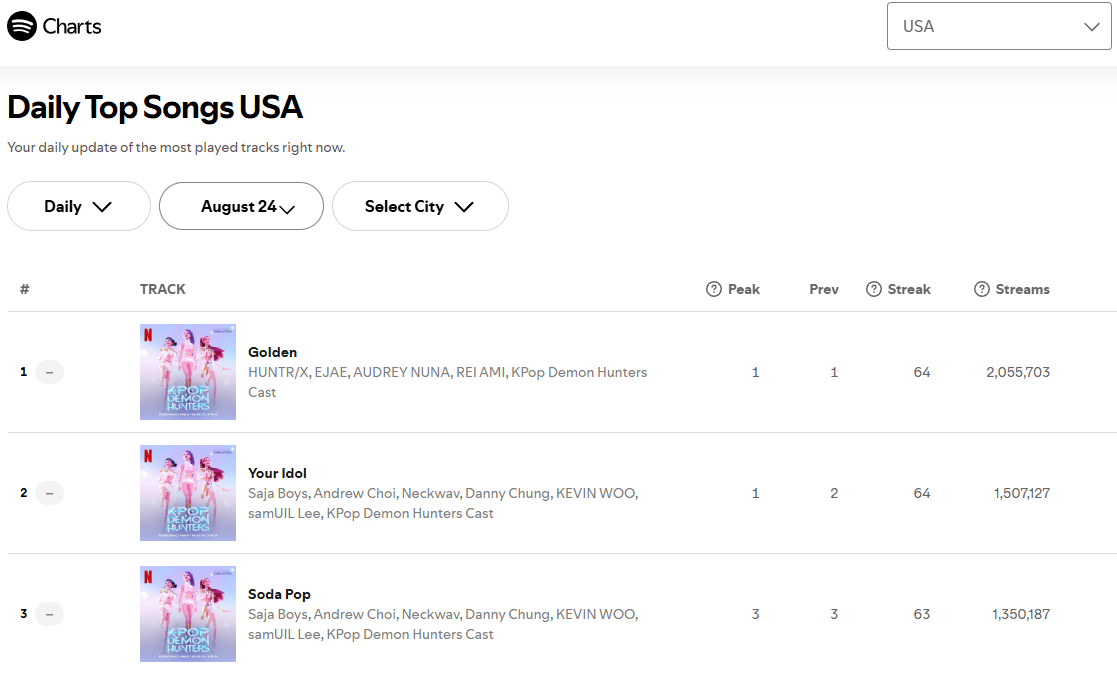1117x673 pixels.
Task: Click the Soda Pop album artwork
Action: click(x=188, y=614)
